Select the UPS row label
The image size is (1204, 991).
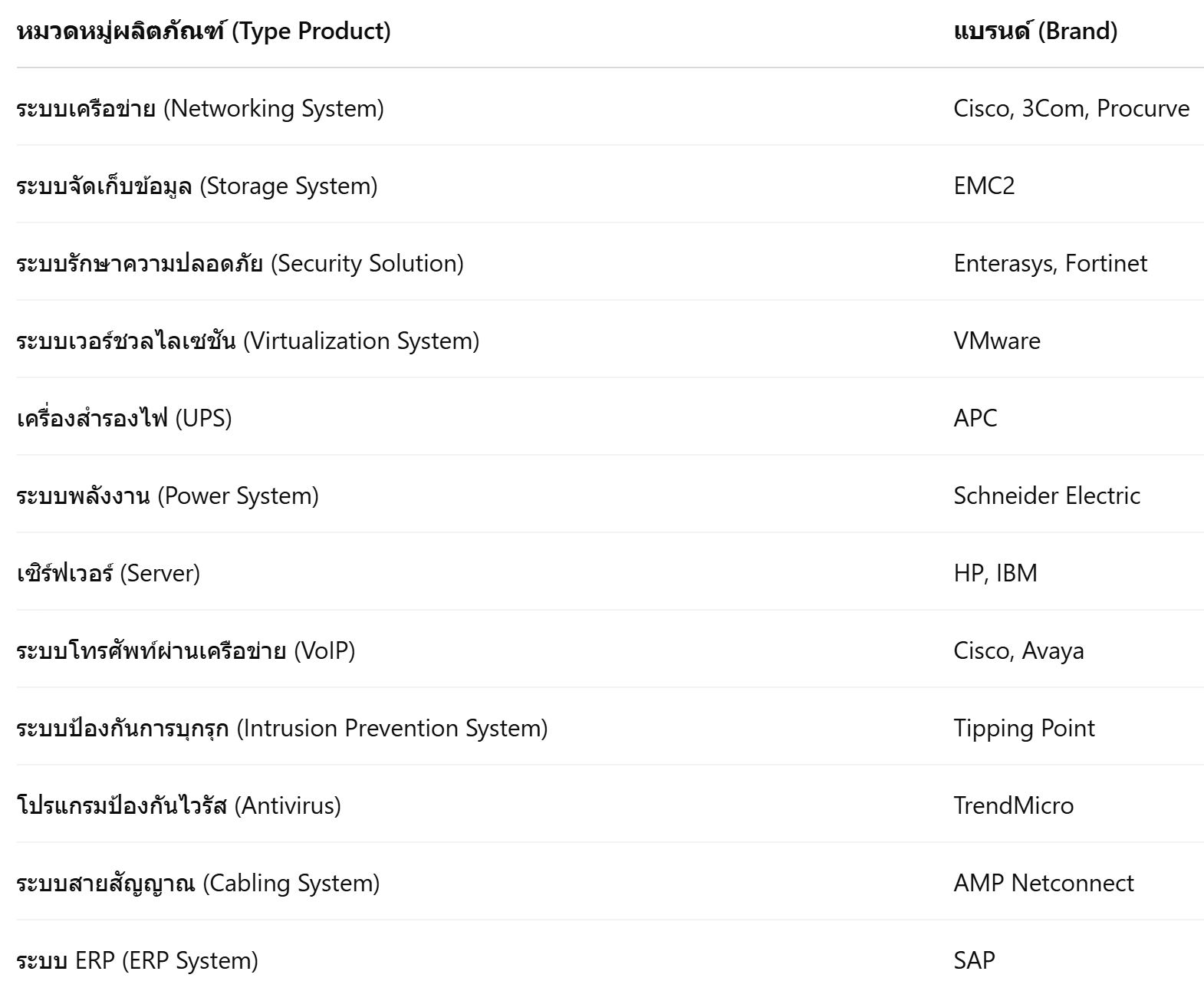(x=123, y=418)
